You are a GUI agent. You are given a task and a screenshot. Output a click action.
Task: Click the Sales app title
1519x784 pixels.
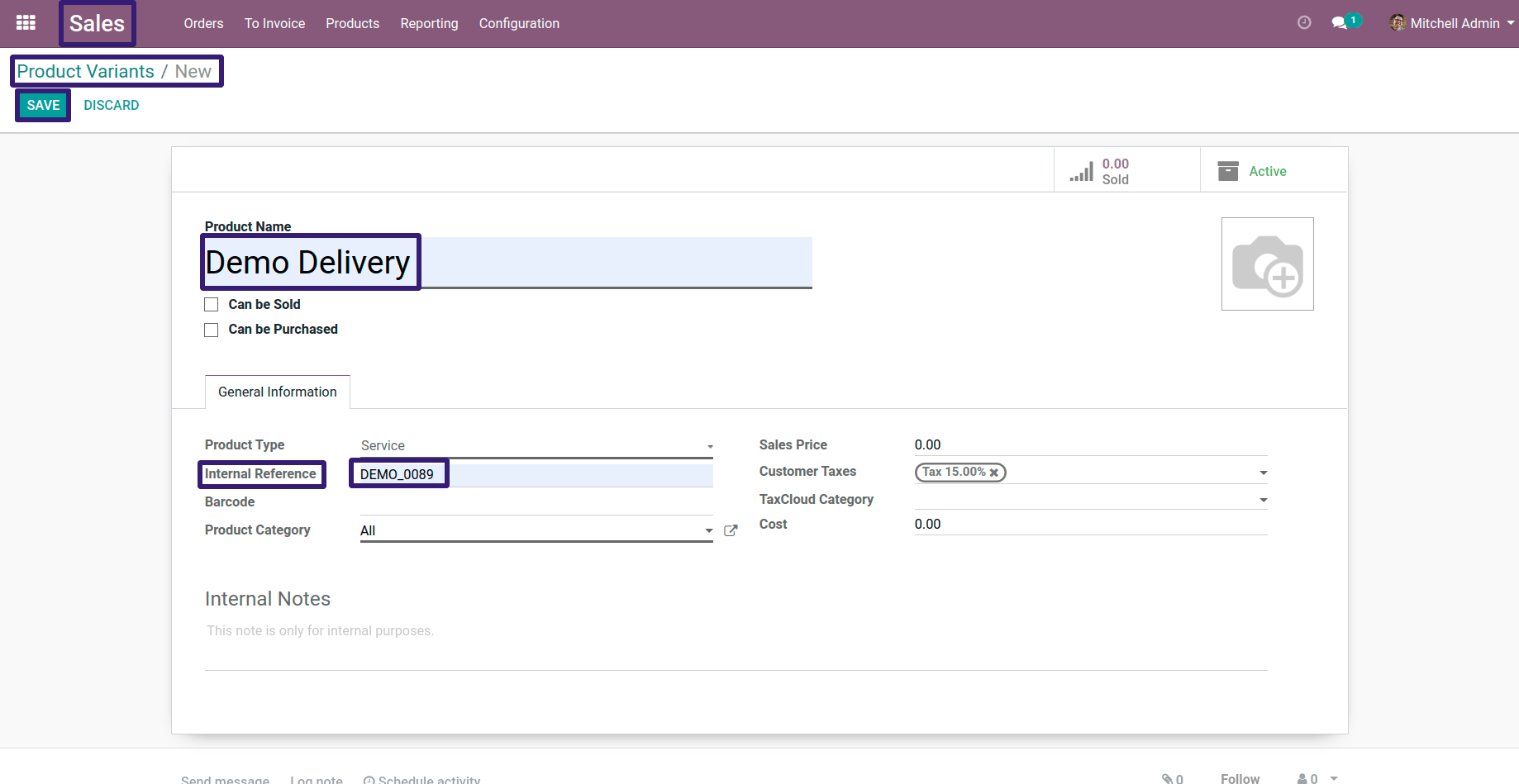click(x=97, y=23)
